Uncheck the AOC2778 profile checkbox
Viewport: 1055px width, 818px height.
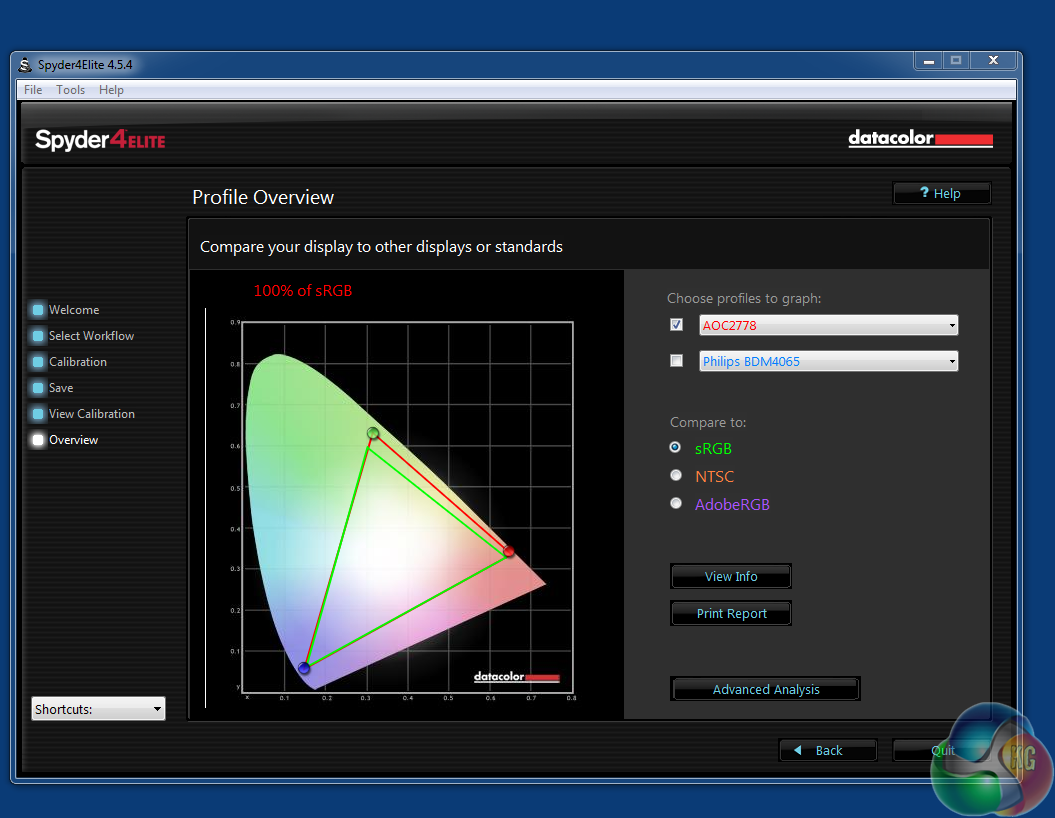[677, 325]
